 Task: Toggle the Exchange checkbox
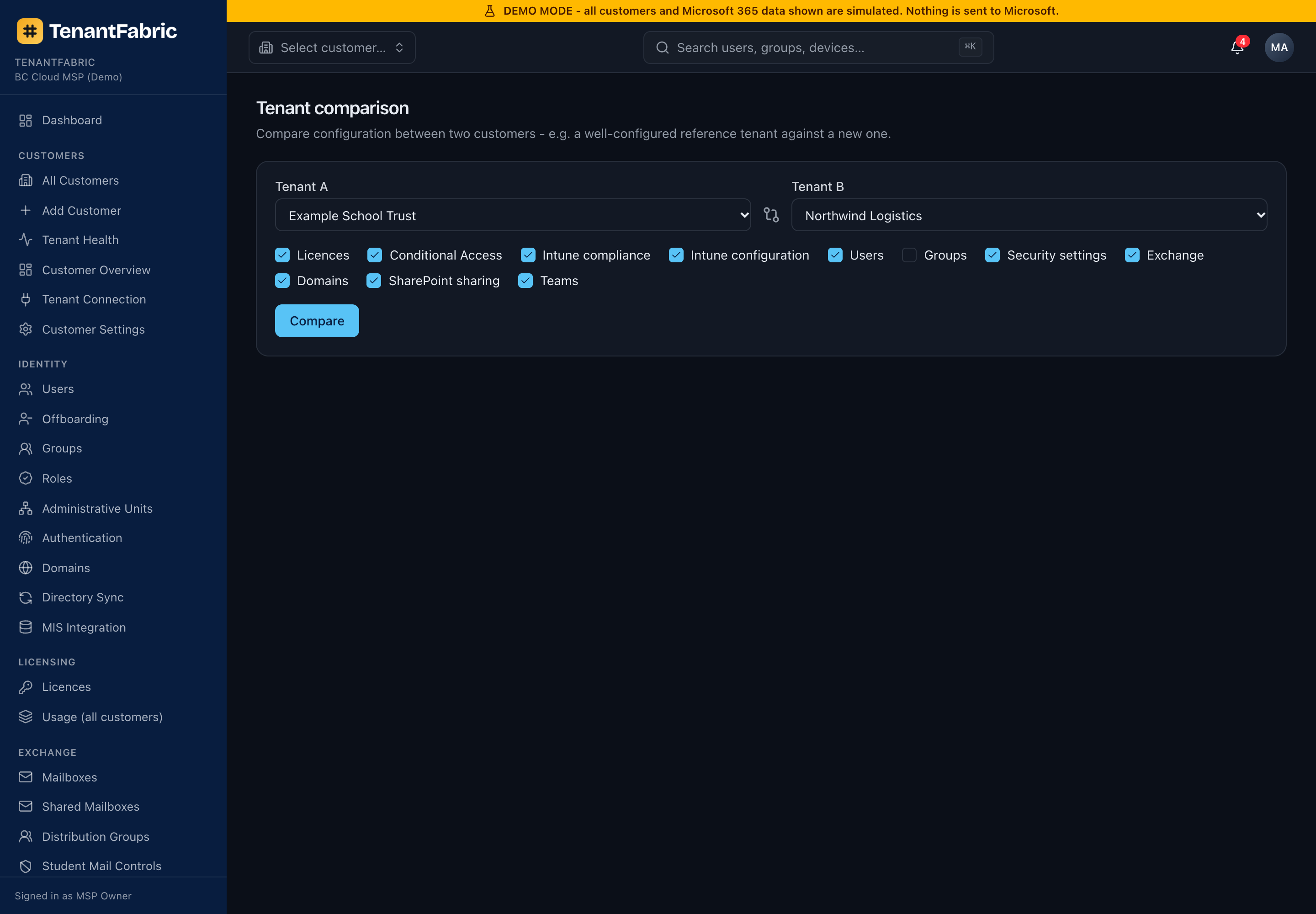tap(1131, 255)
